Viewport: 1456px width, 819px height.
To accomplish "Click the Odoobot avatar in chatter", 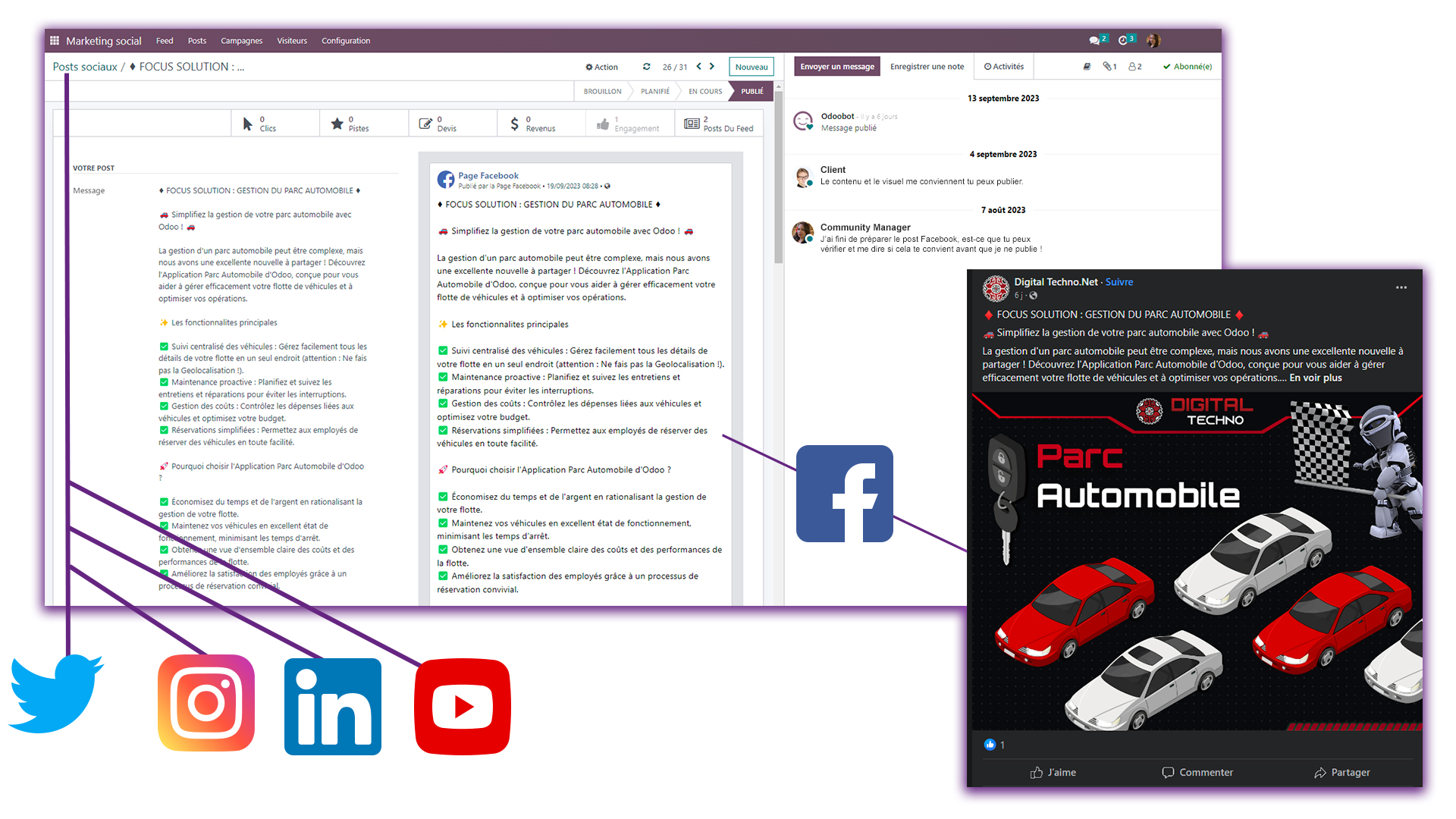I will 803,121.
